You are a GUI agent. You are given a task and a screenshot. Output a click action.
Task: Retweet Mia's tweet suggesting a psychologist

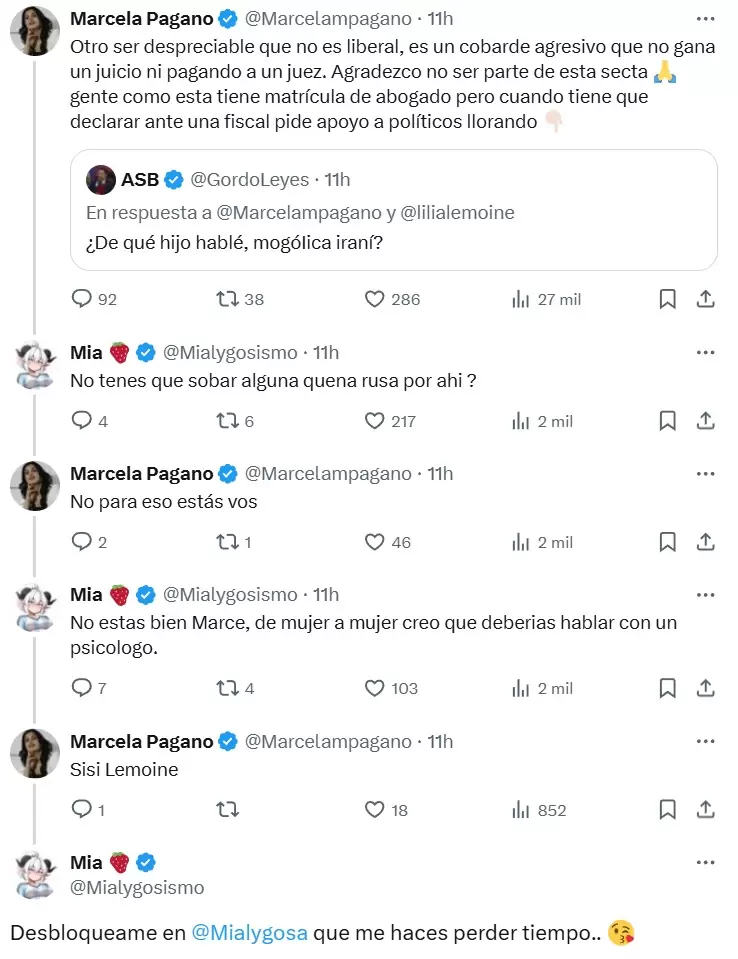click(223, 687)
